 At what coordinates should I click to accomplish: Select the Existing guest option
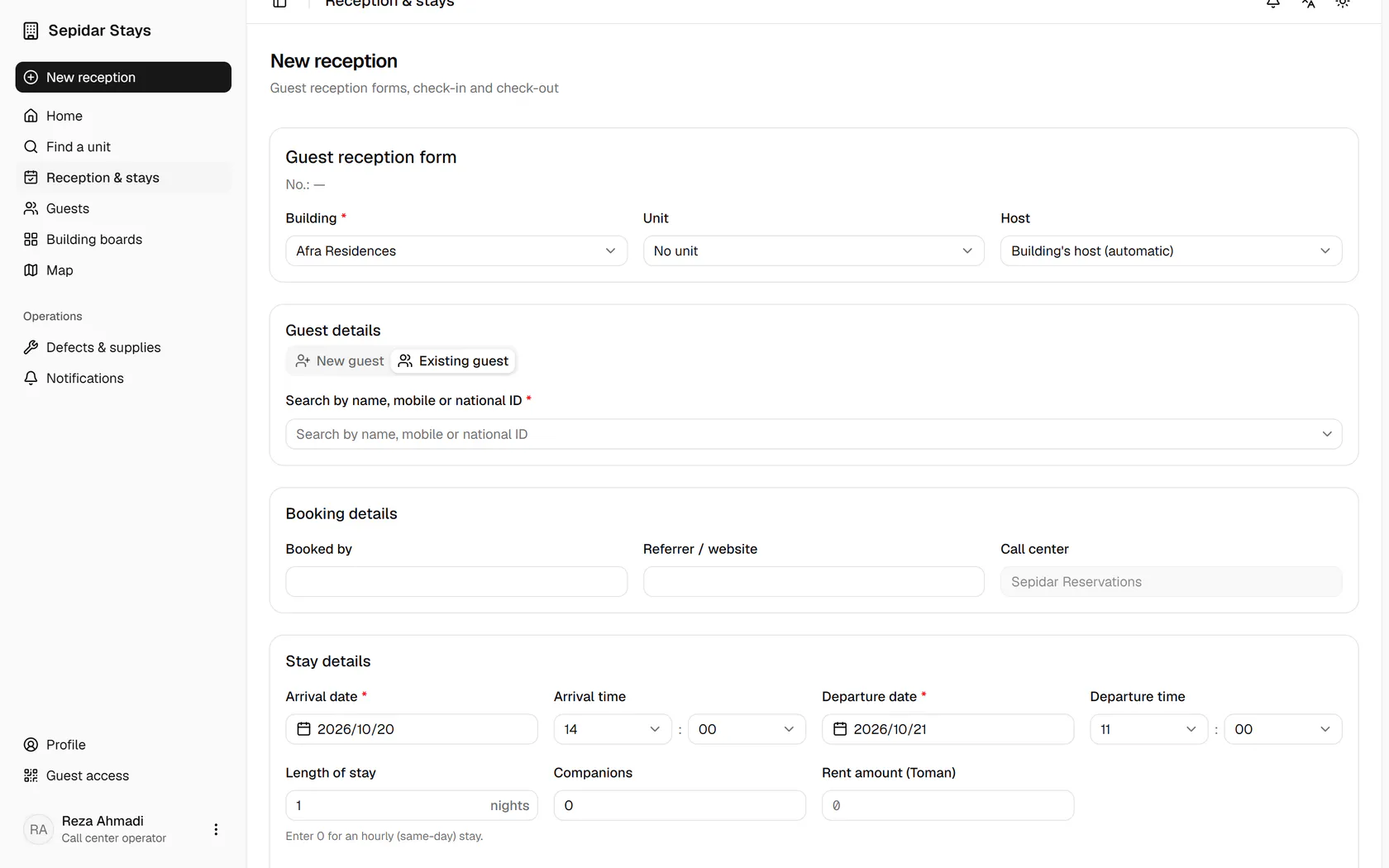click(453, 361)
